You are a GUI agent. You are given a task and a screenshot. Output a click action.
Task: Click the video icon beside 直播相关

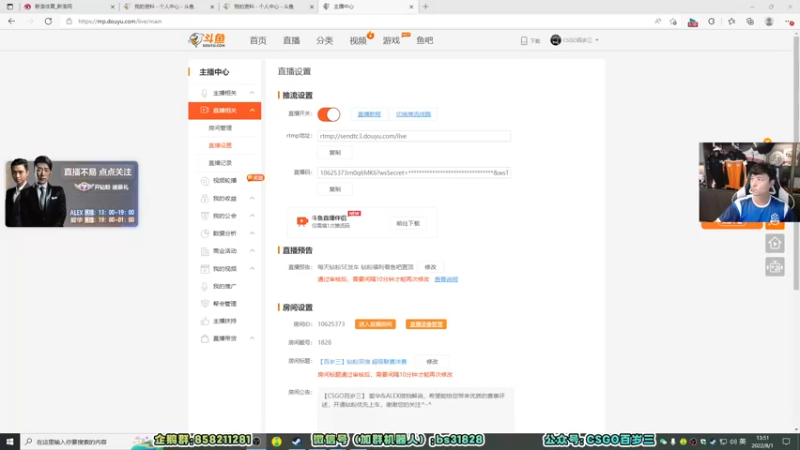(204, 110)
